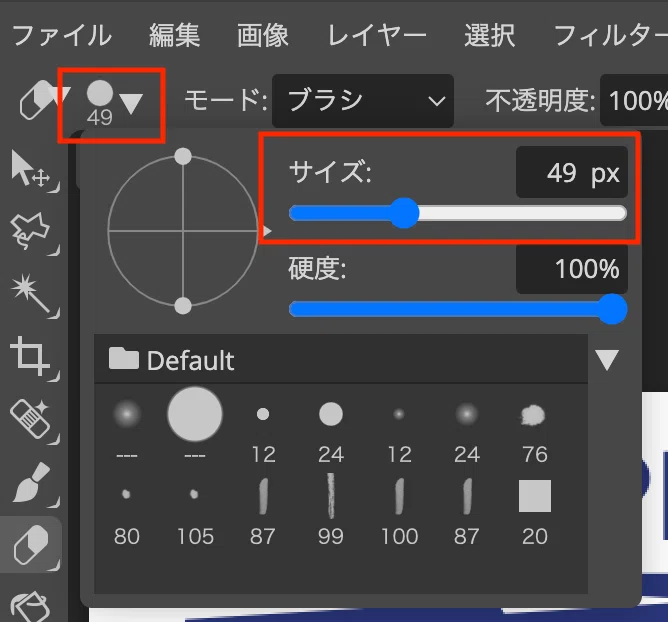Image resolution: width=668 pixels, height=622 pixels.
Task: Click the モード: label text
Action: (x=226, y=101)
